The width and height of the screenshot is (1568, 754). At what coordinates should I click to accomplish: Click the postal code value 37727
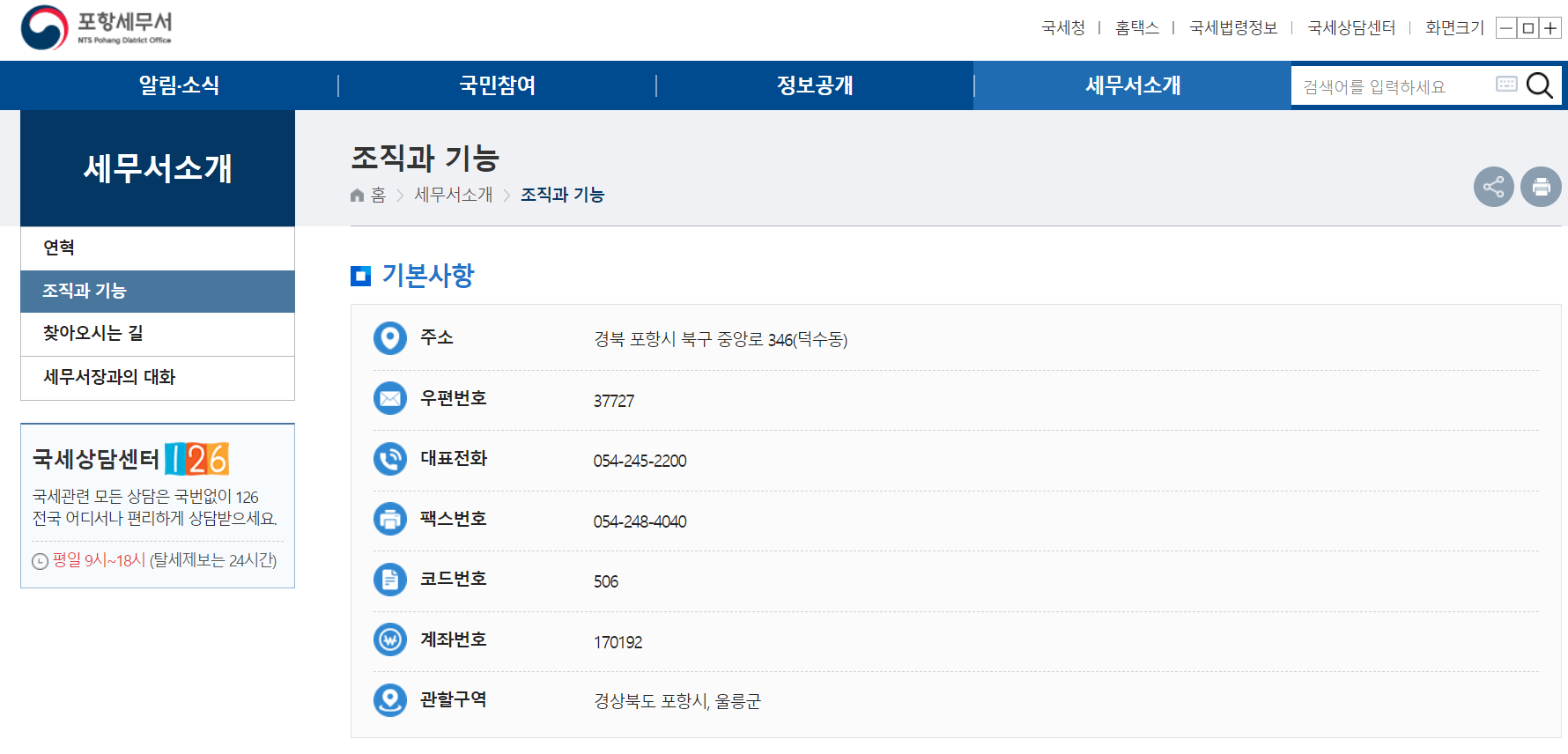[614, 401]
